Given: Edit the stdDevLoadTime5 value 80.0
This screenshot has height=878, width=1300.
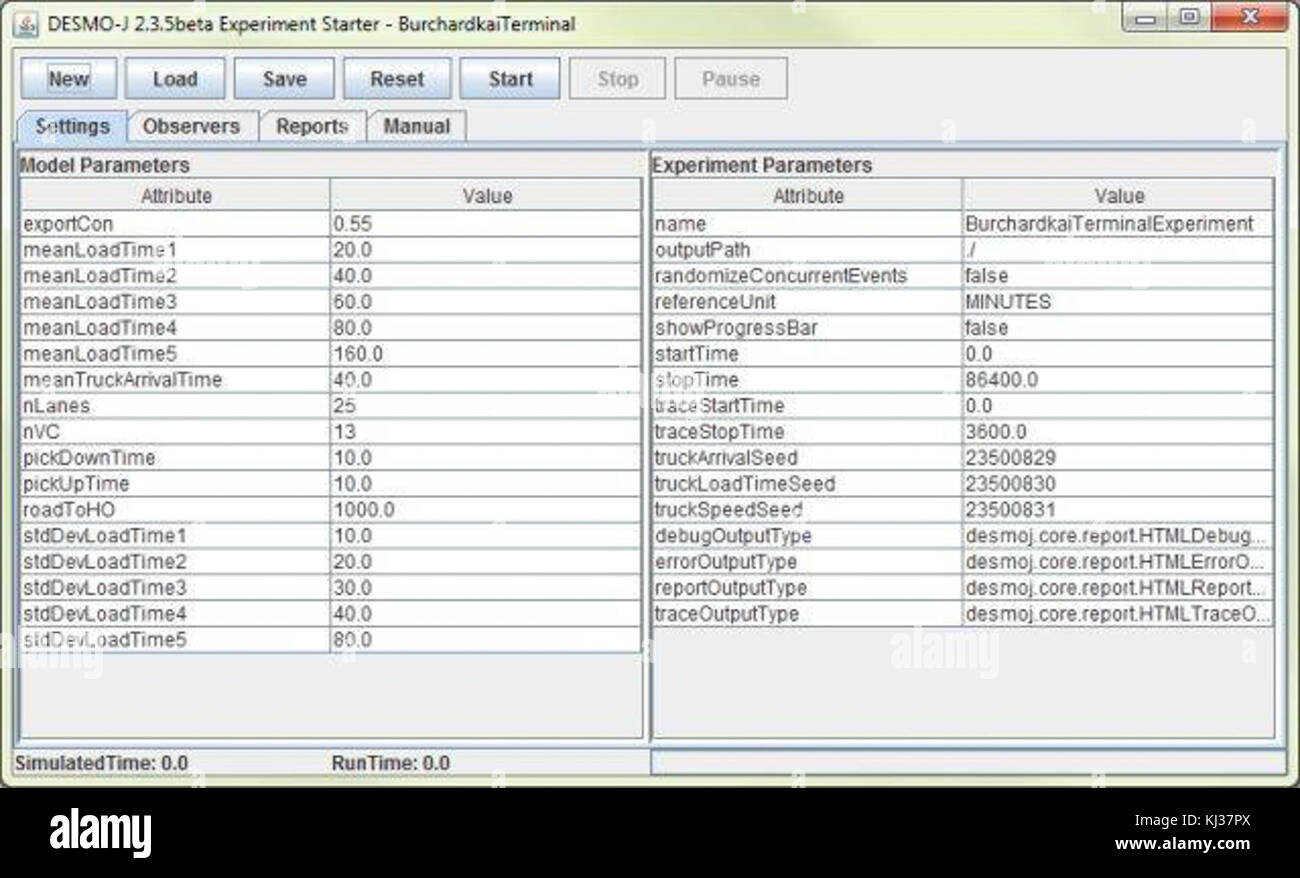Looking at the screenshot, I should [x=486, y=640].
